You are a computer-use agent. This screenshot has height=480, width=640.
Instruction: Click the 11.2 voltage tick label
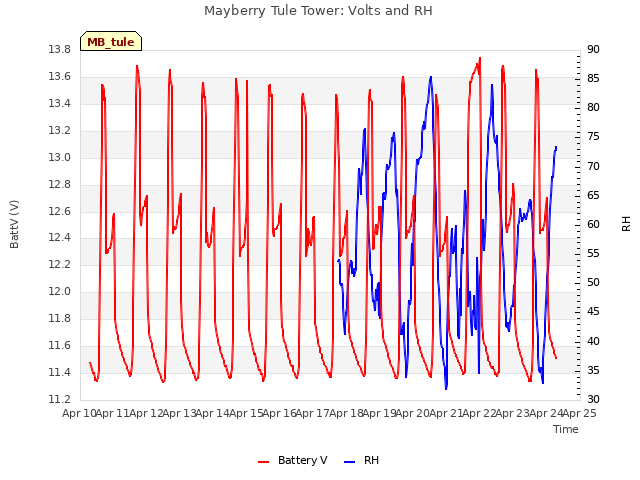point(59,400)
